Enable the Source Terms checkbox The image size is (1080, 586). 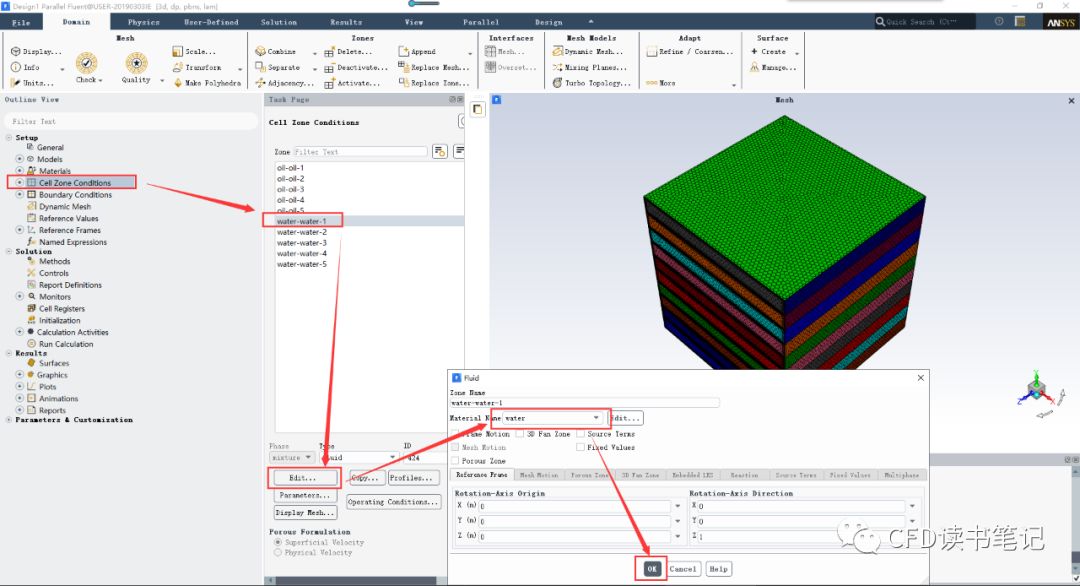pyautogui.click(x=581, y=434)
